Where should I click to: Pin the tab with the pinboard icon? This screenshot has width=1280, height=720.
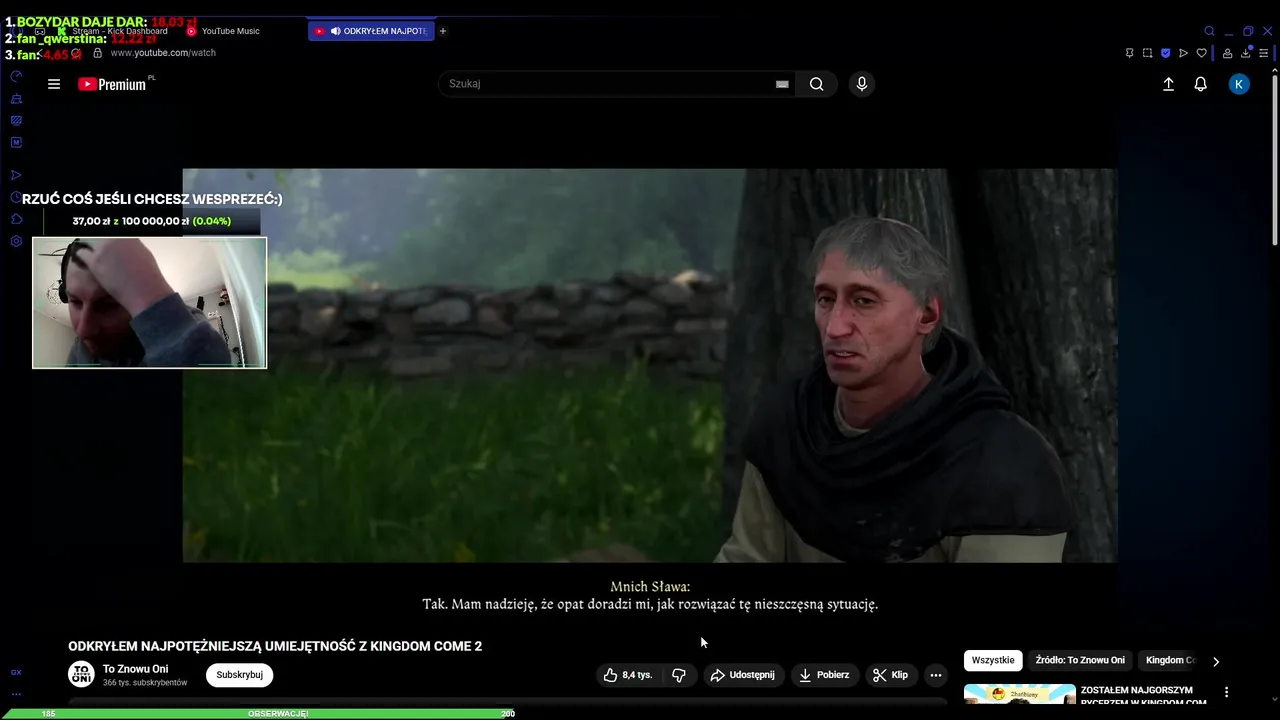tap(1130, 53)
